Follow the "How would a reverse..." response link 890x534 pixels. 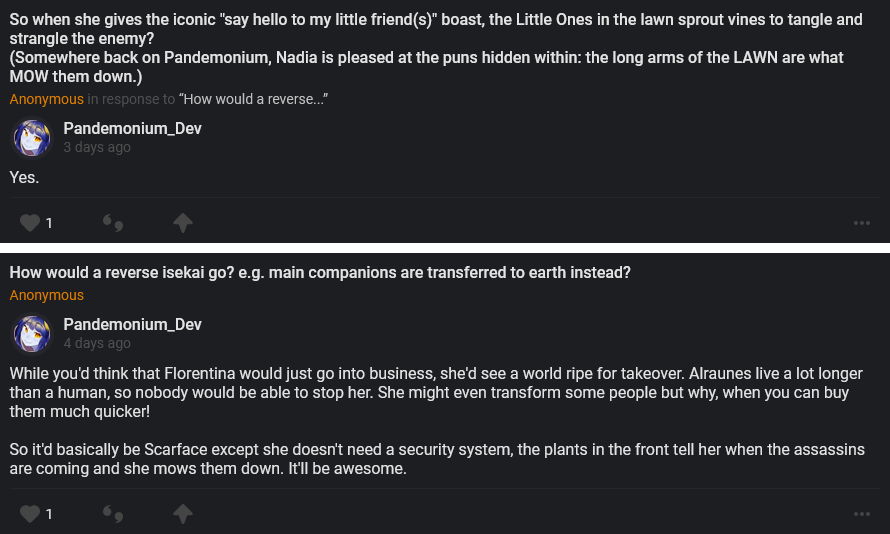[x=254, y=99]
